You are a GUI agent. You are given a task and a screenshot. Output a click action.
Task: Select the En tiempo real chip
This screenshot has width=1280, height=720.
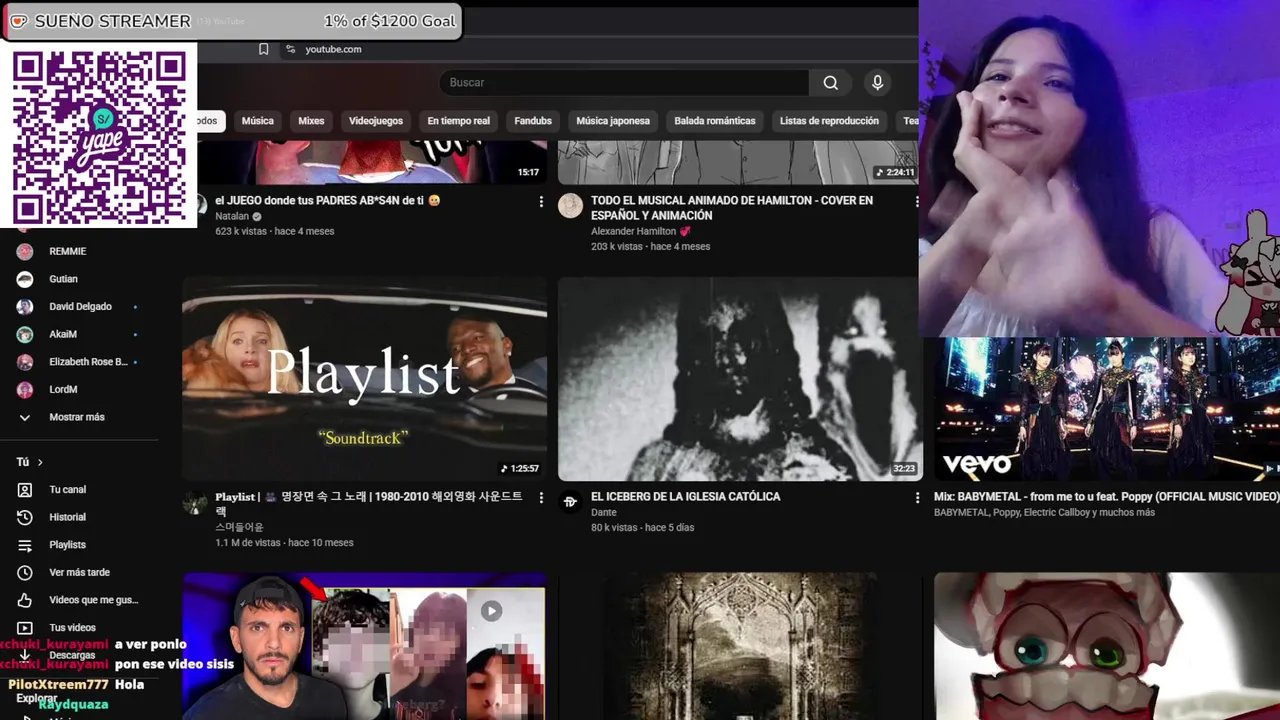(x=459, y=121)
